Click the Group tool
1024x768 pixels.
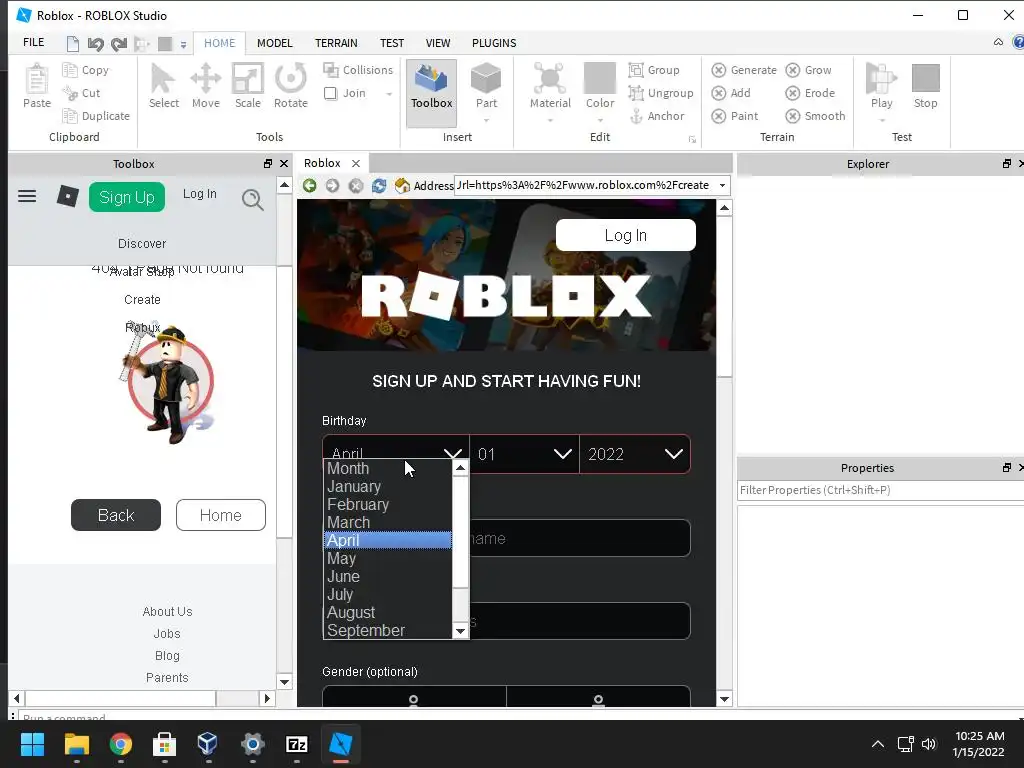coord(654,70)
